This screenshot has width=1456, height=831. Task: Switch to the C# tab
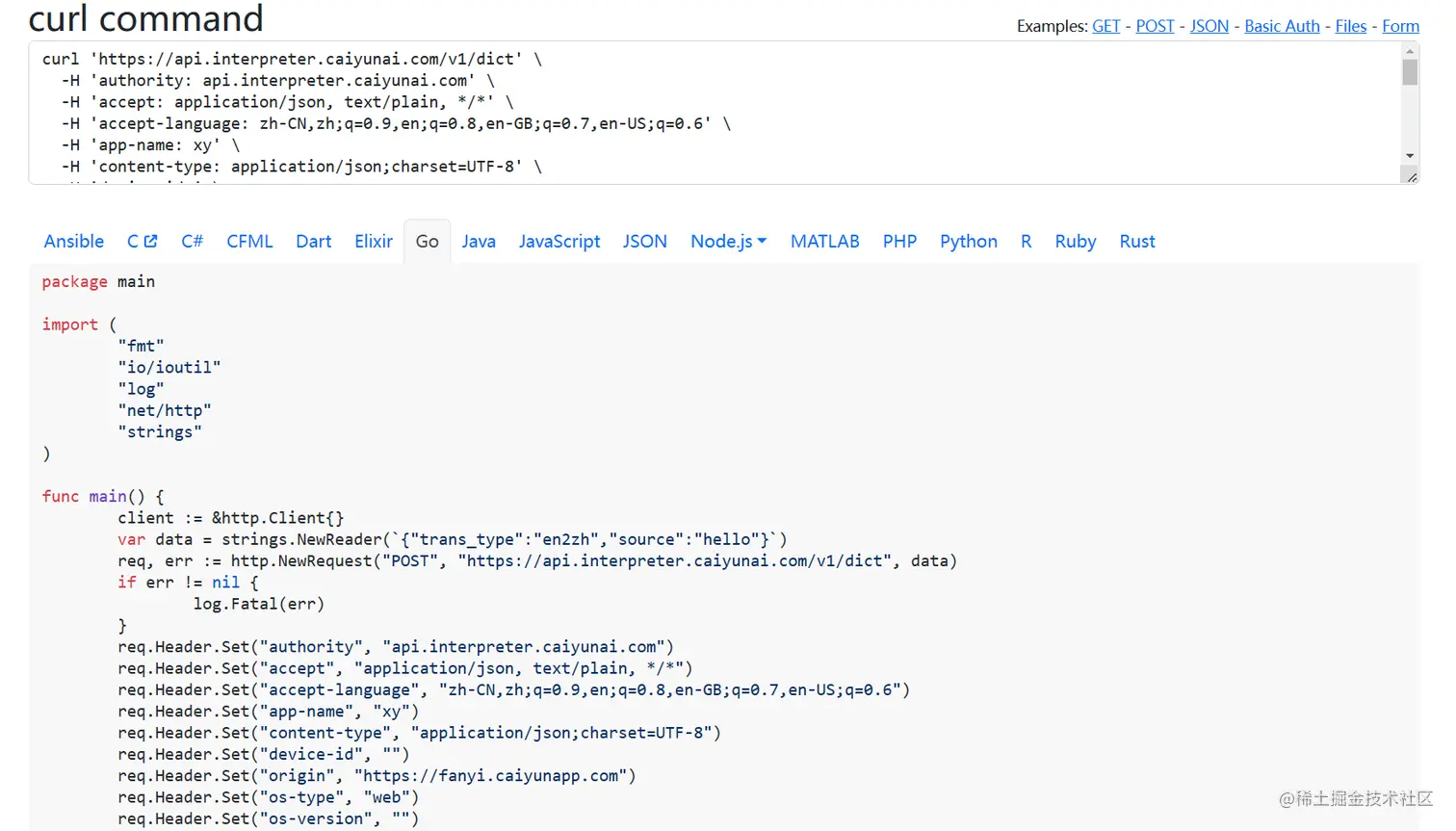(x=192, y=241)
